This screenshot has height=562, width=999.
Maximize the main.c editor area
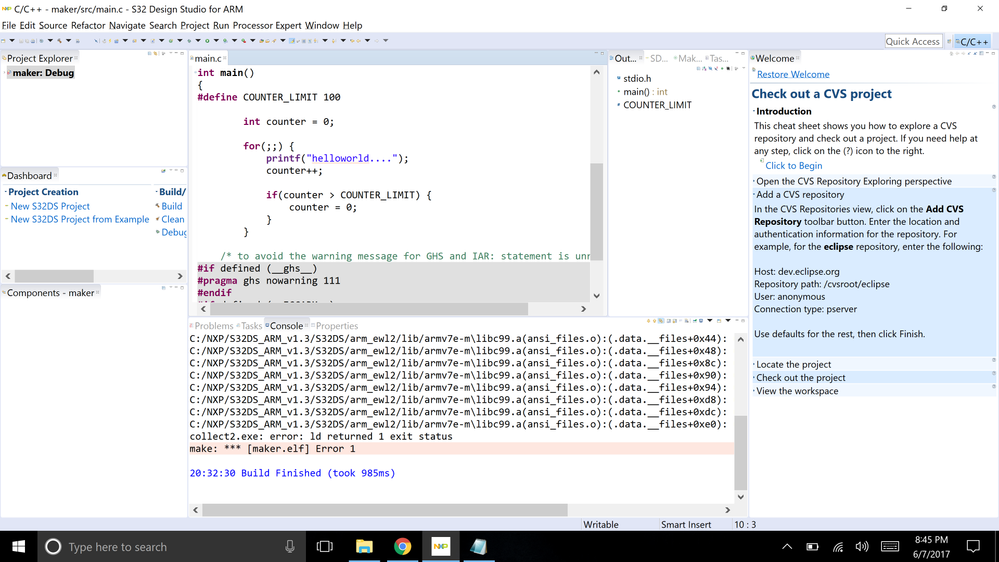click(x=602, y=54)
